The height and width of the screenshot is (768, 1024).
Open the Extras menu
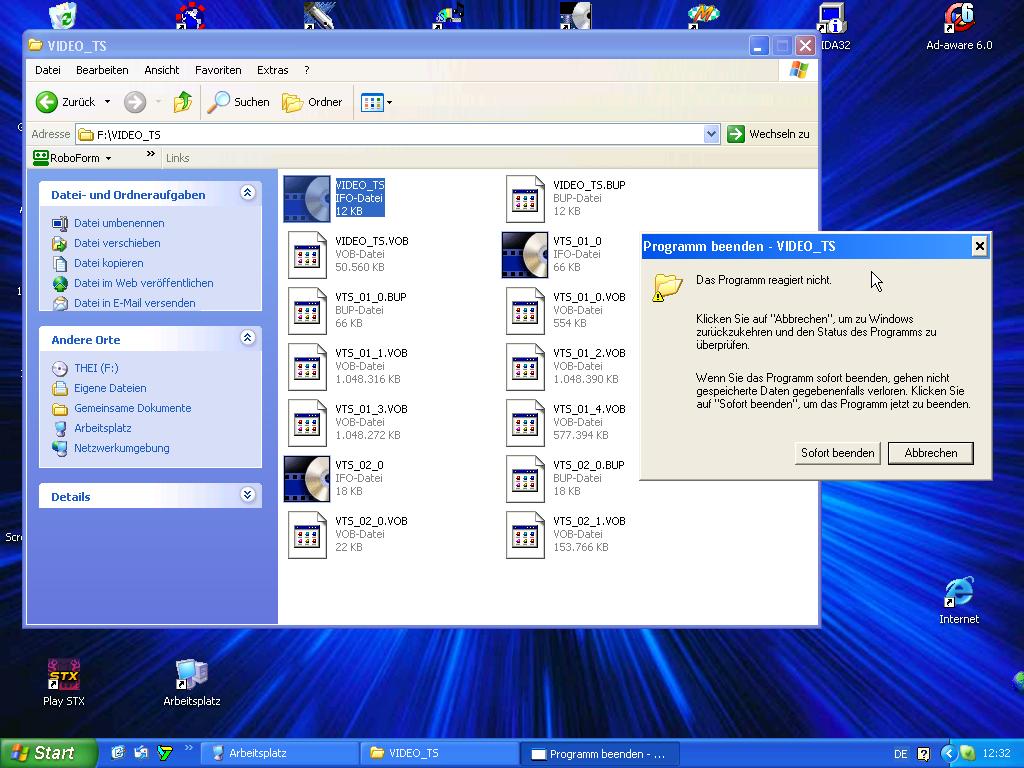272,70
